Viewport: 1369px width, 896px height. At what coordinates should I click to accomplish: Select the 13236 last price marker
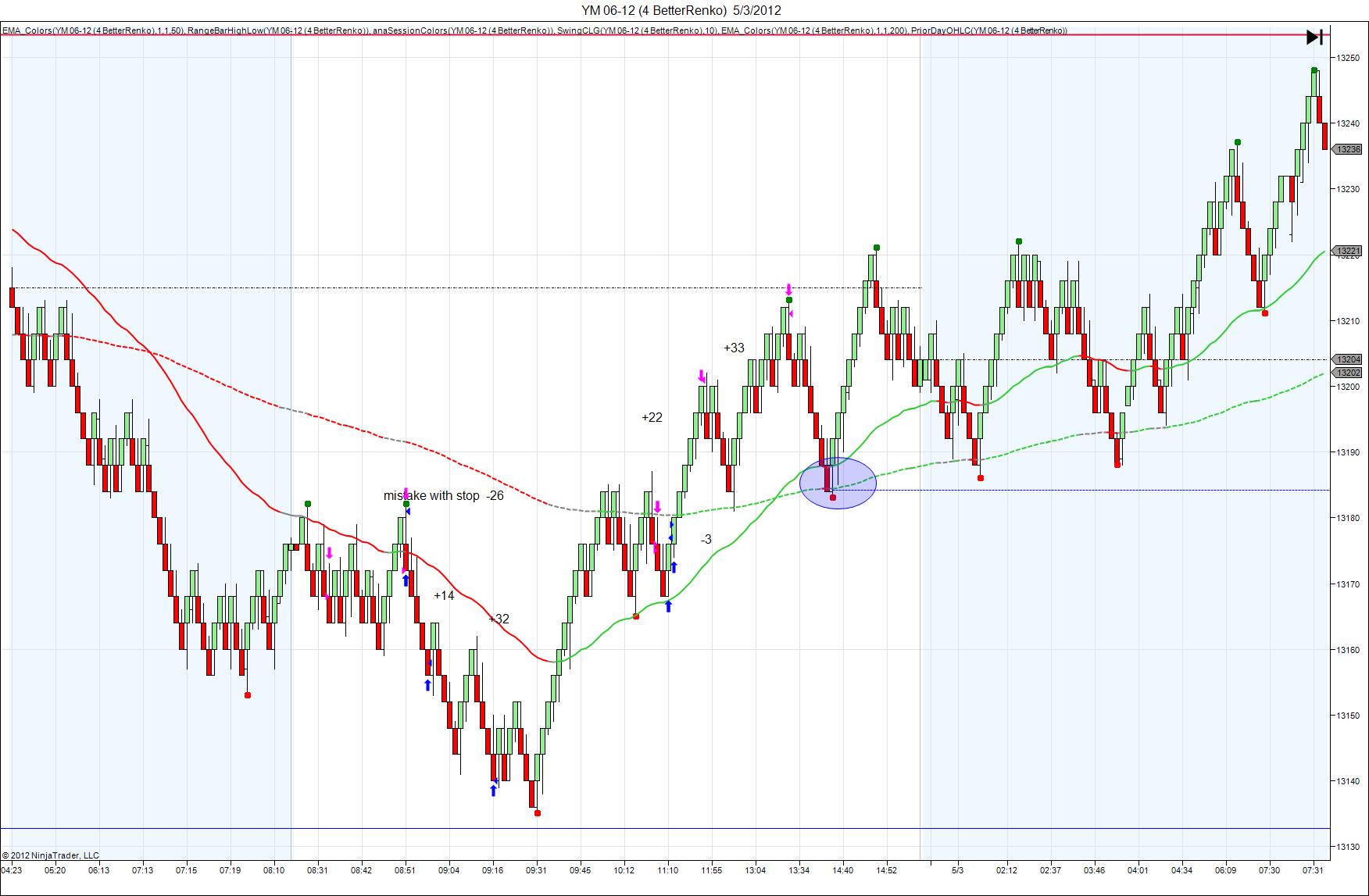coord(1349,149)
